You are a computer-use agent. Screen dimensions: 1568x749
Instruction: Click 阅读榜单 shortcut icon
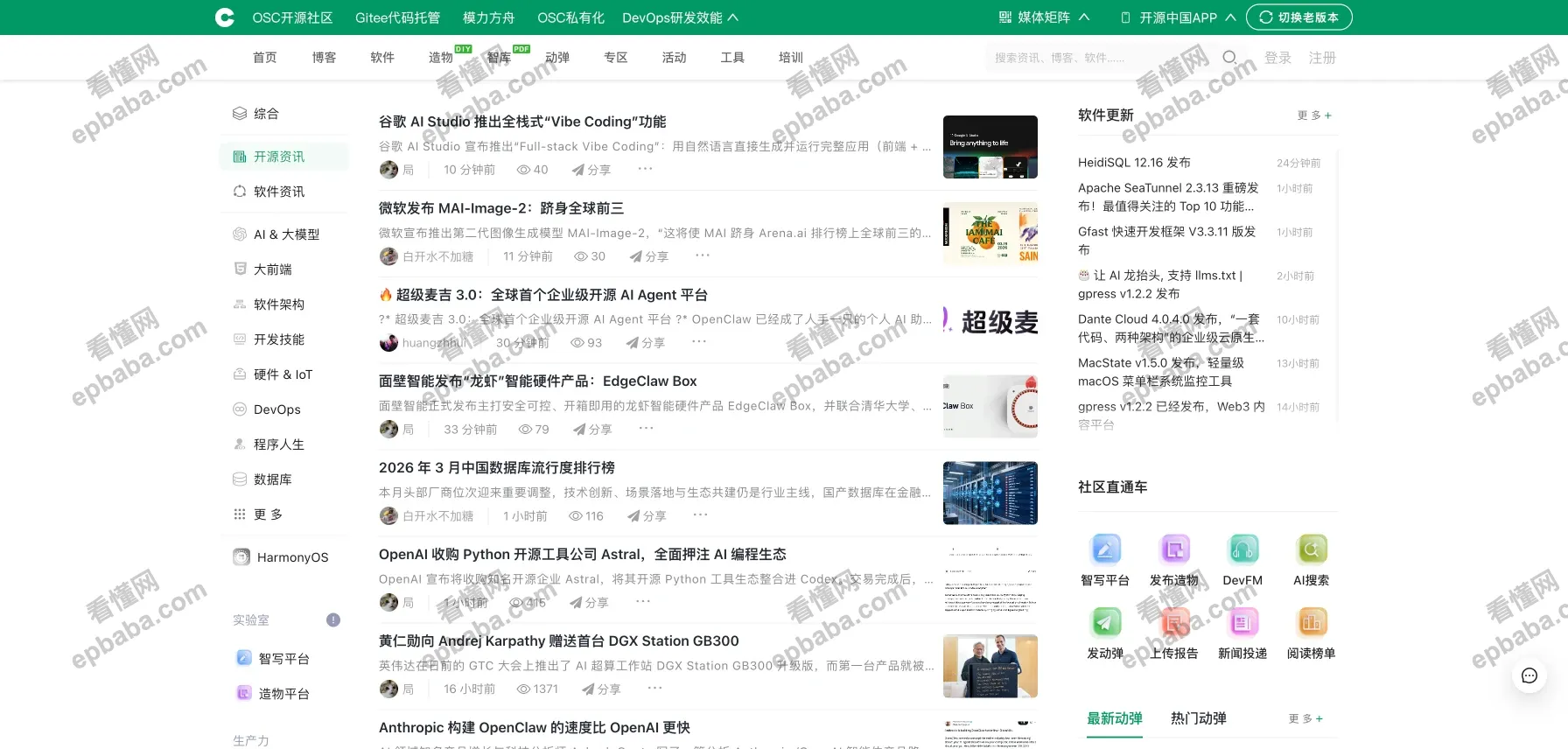1311,622
